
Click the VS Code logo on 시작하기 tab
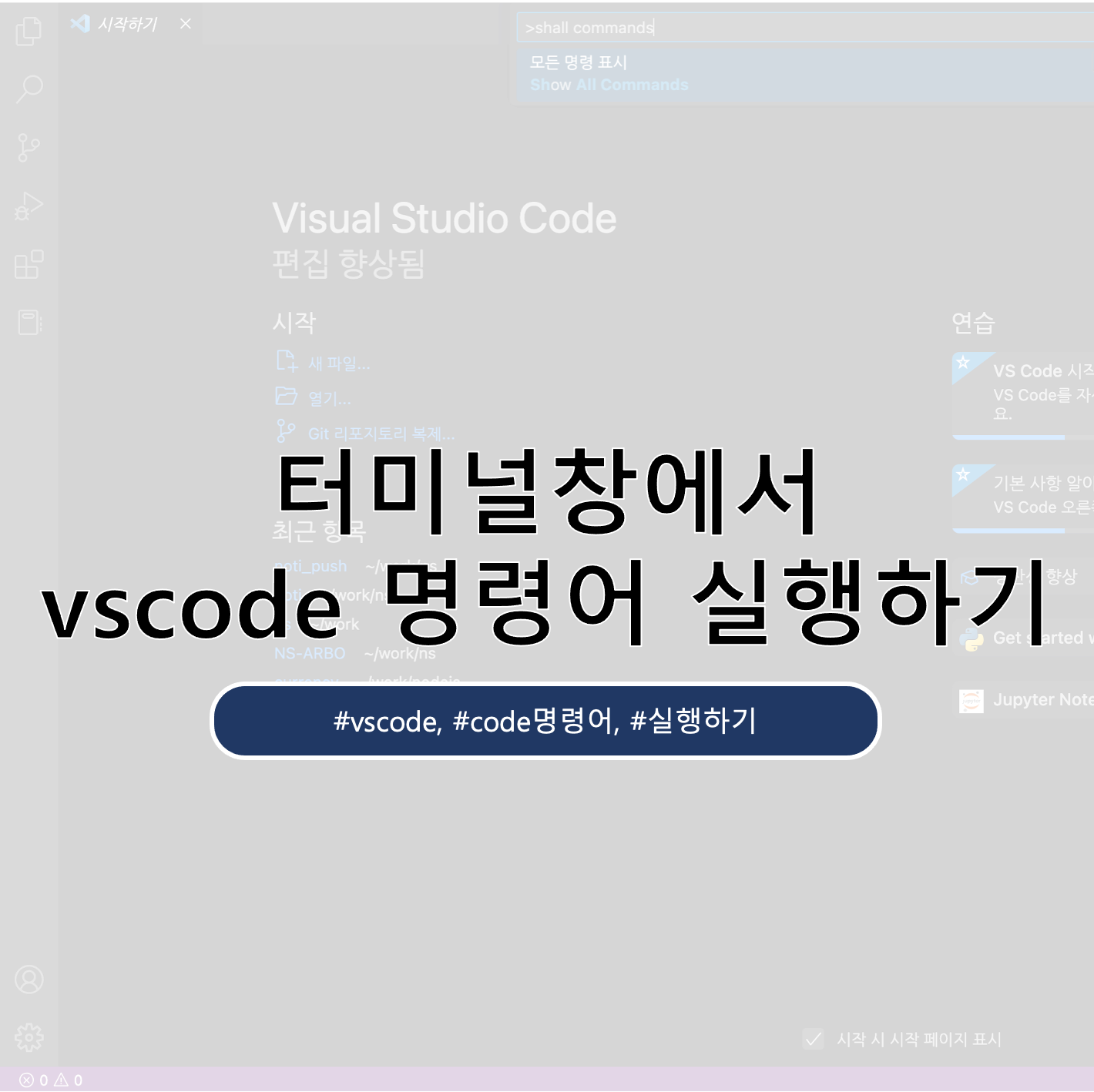(x=79, y=24)
